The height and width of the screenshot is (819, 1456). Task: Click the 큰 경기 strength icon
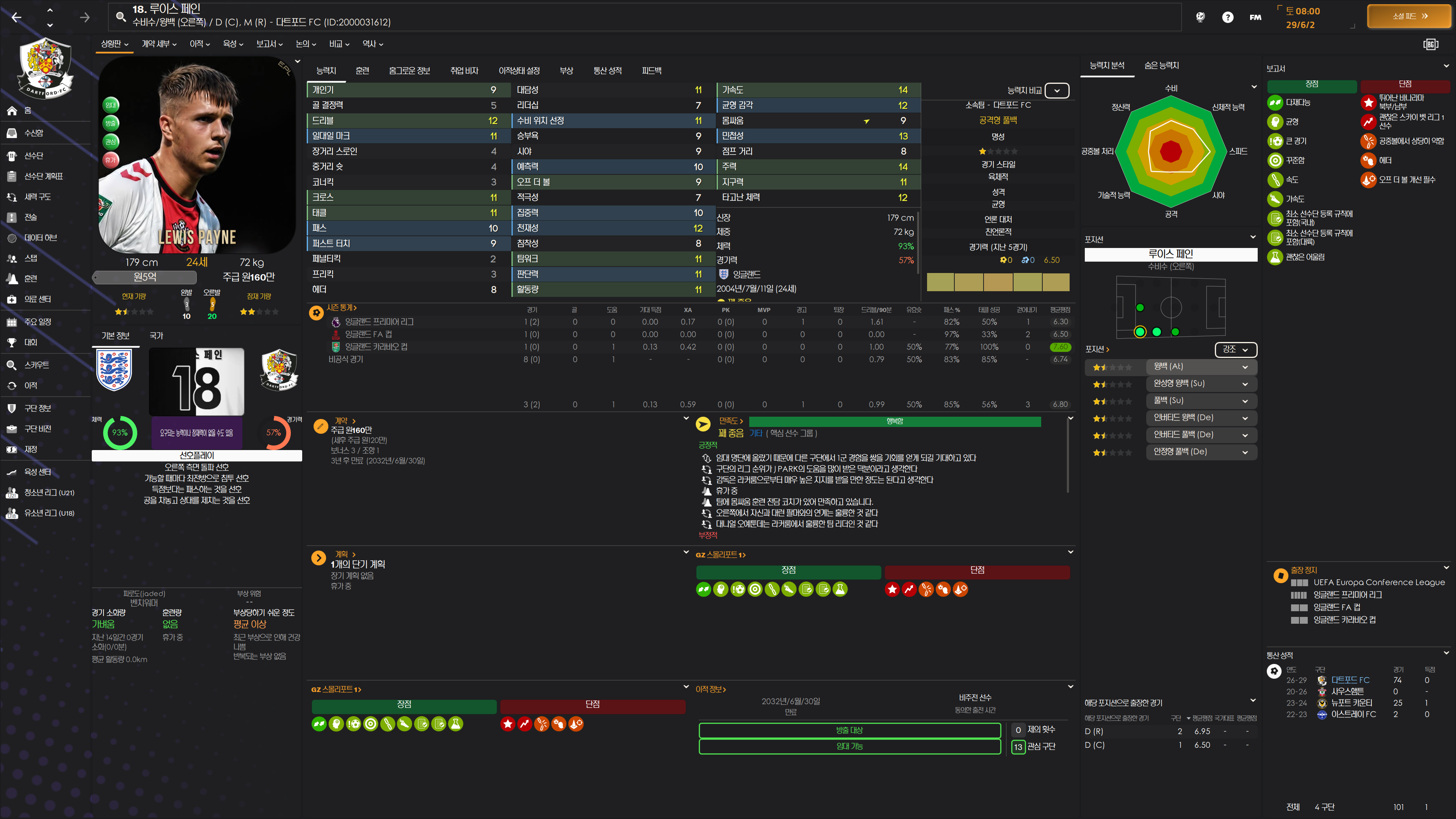click(1274, 141)
